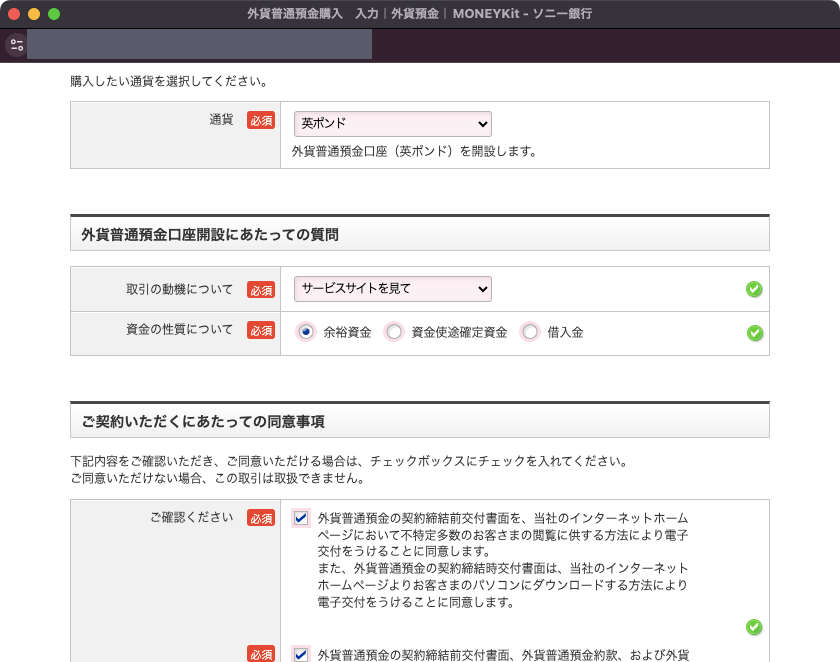Screen dimensions: 840x662
Task: Click the 必須 badge next to ご確認ください
Action: pos(261,518)
